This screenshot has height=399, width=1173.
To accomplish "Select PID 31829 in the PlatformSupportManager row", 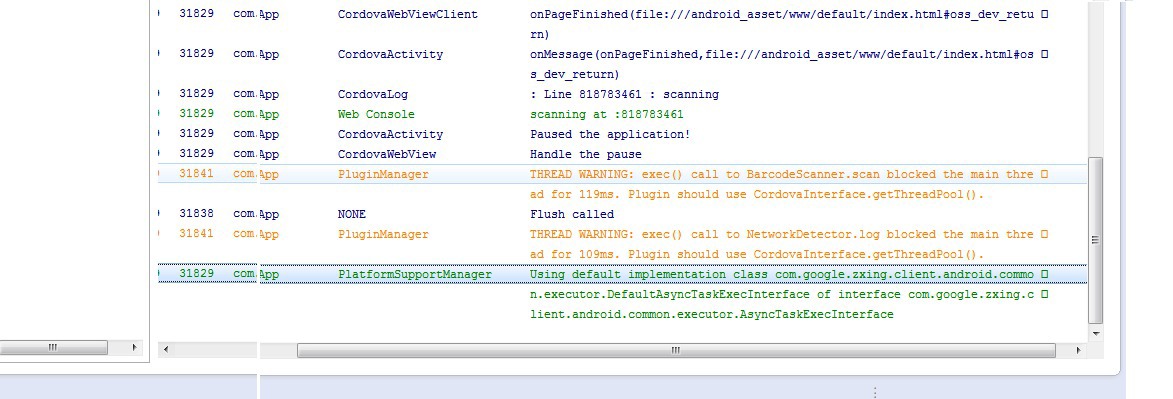I will (196, 273).
